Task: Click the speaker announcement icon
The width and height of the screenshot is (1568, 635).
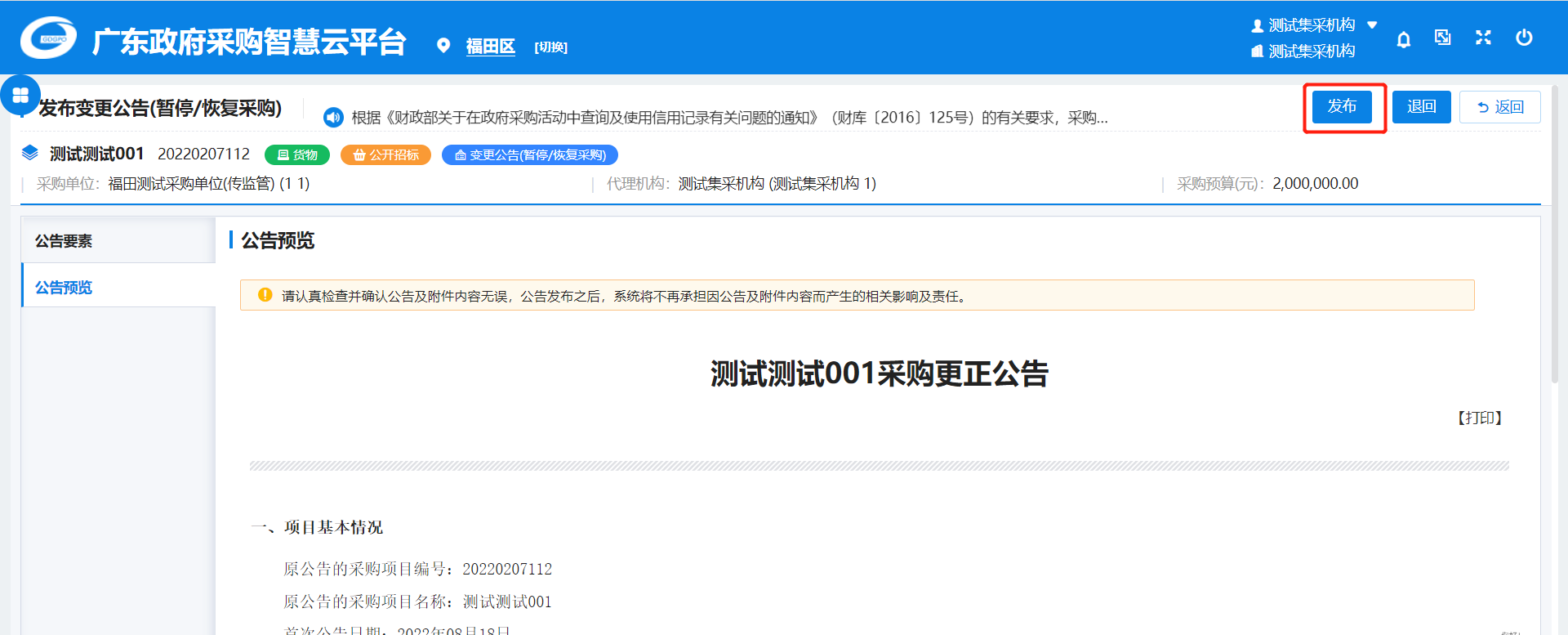Action: pos(333,118)
